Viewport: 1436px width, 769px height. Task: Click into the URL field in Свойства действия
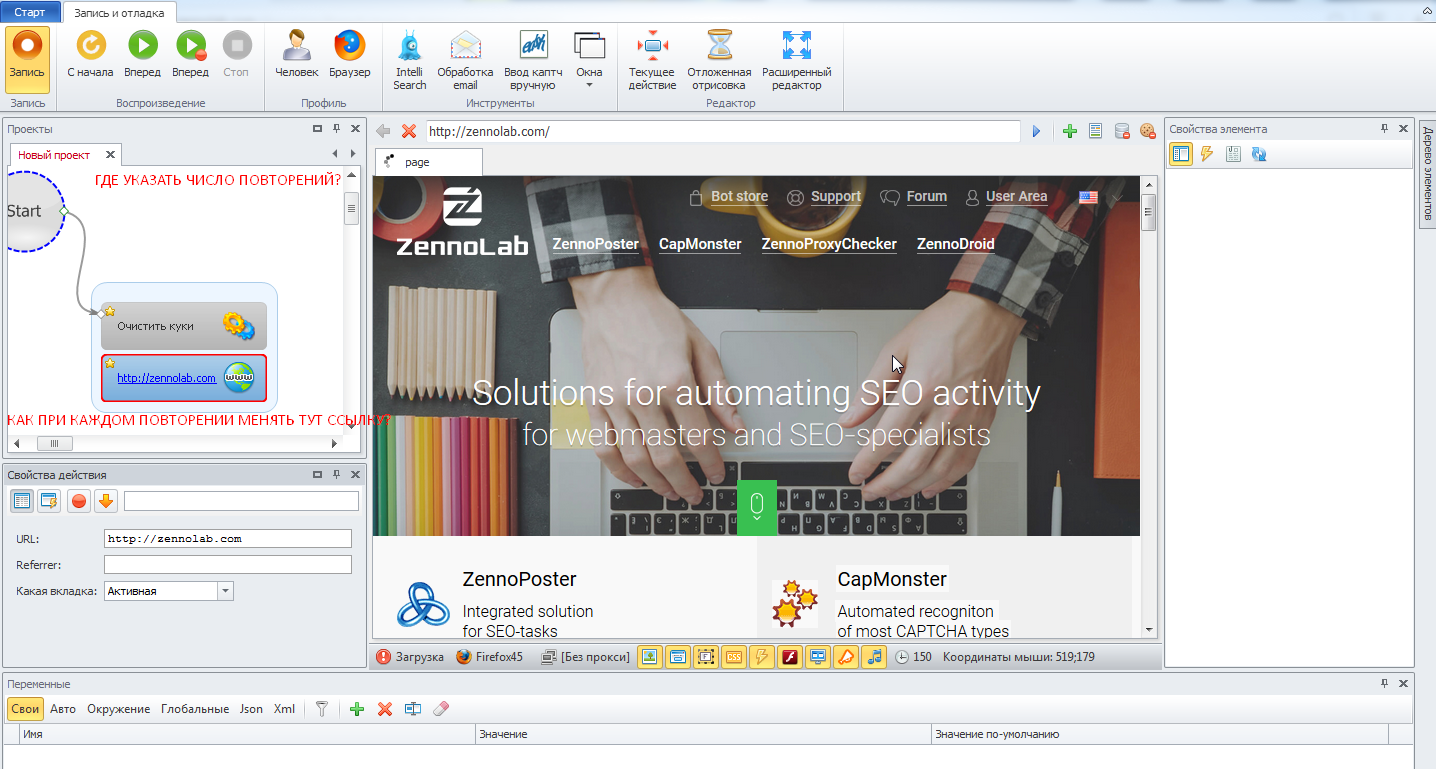pos(228,539)
